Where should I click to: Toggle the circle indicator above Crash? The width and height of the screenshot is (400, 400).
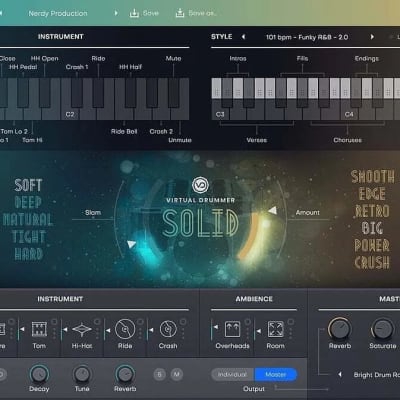tap(183, 322)
